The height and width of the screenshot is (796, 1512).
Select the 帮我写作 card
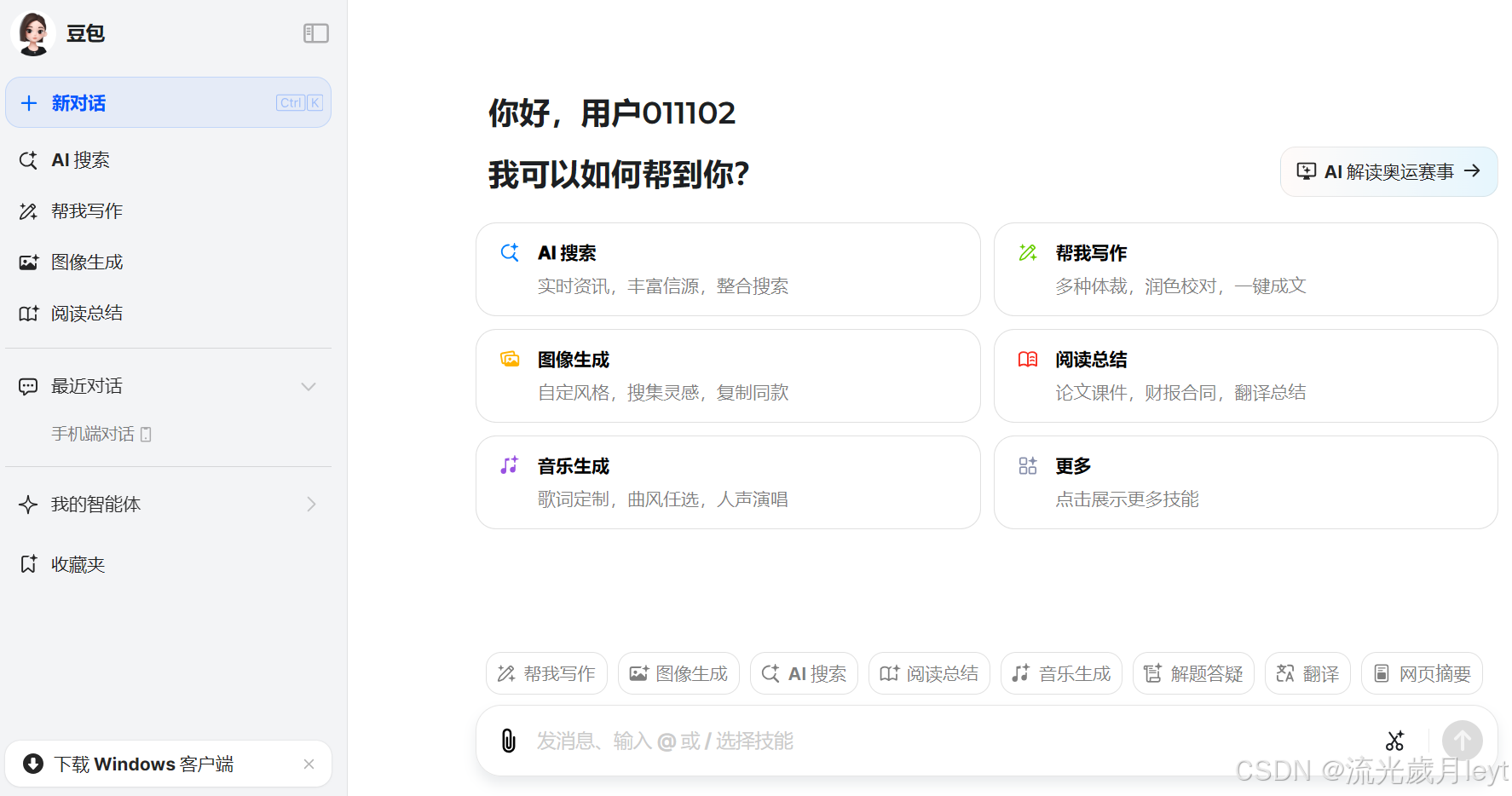click(1245, 269)
